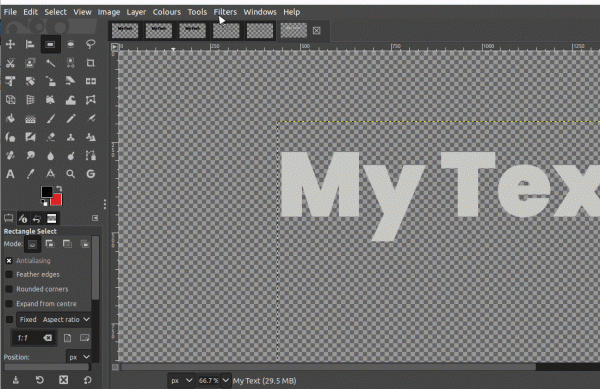Click the black foreground colour swatch
Viewport: 600px width, 389px height.
[x=47, y=192]
